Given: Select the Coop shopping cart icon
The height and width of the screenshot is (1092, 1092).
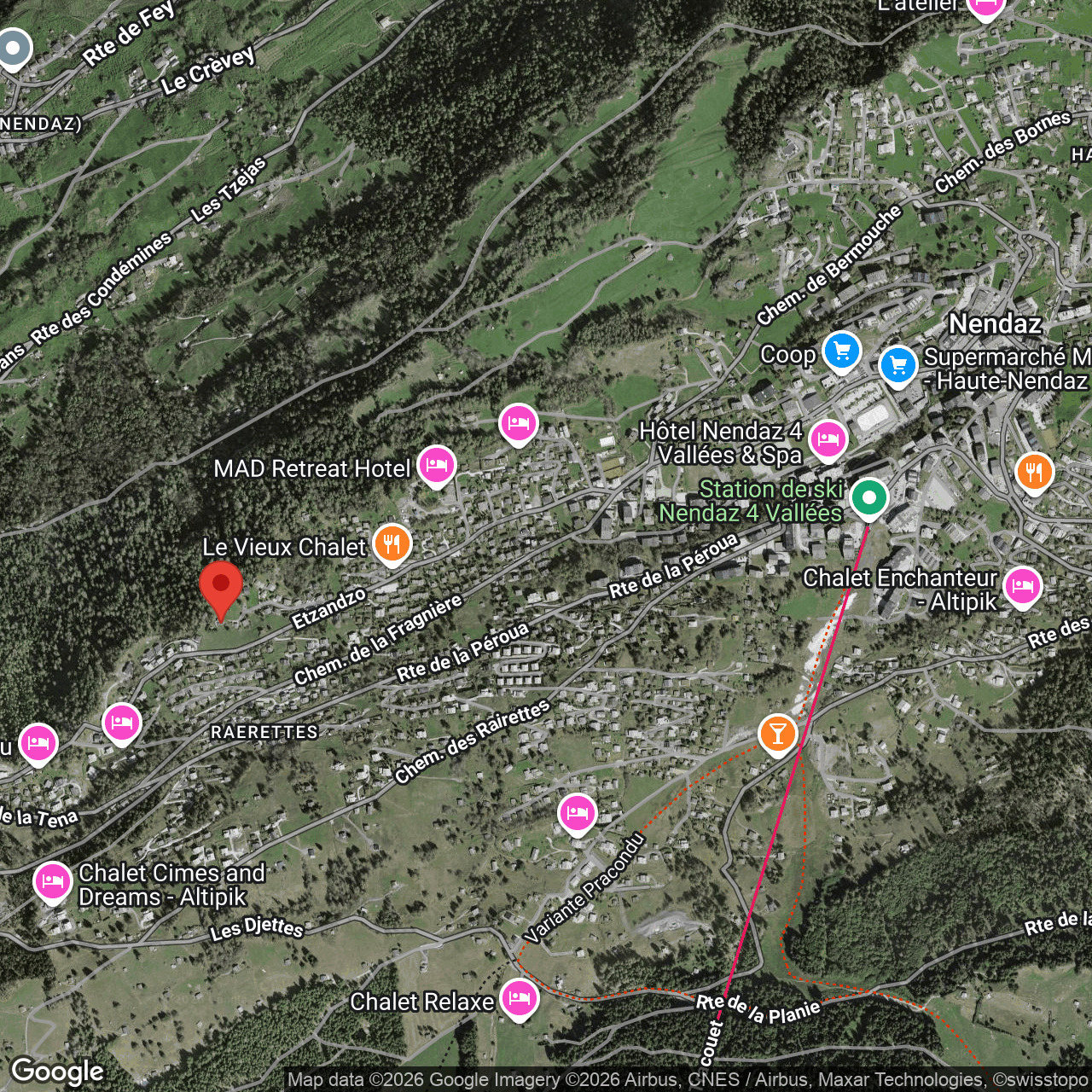Looking at the screenshot, I should tap(842, 351).
